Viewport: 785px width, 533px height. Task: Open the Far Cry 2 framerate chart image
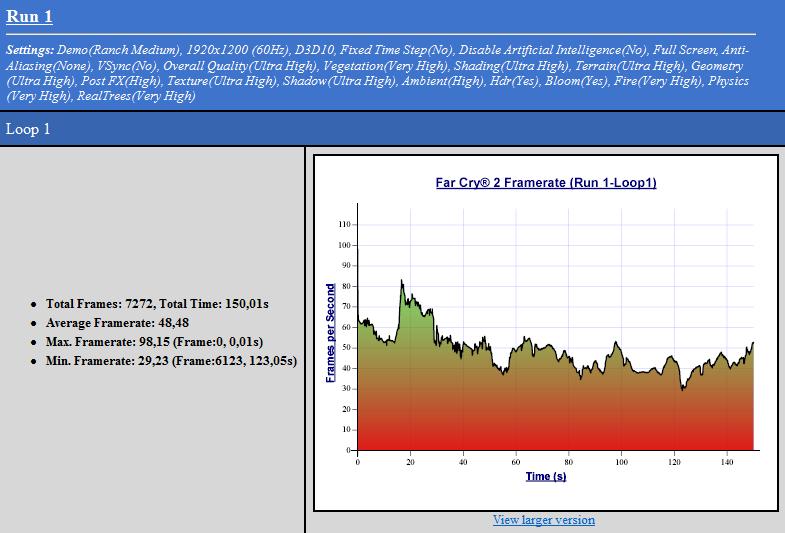click(x=546, y=333)
